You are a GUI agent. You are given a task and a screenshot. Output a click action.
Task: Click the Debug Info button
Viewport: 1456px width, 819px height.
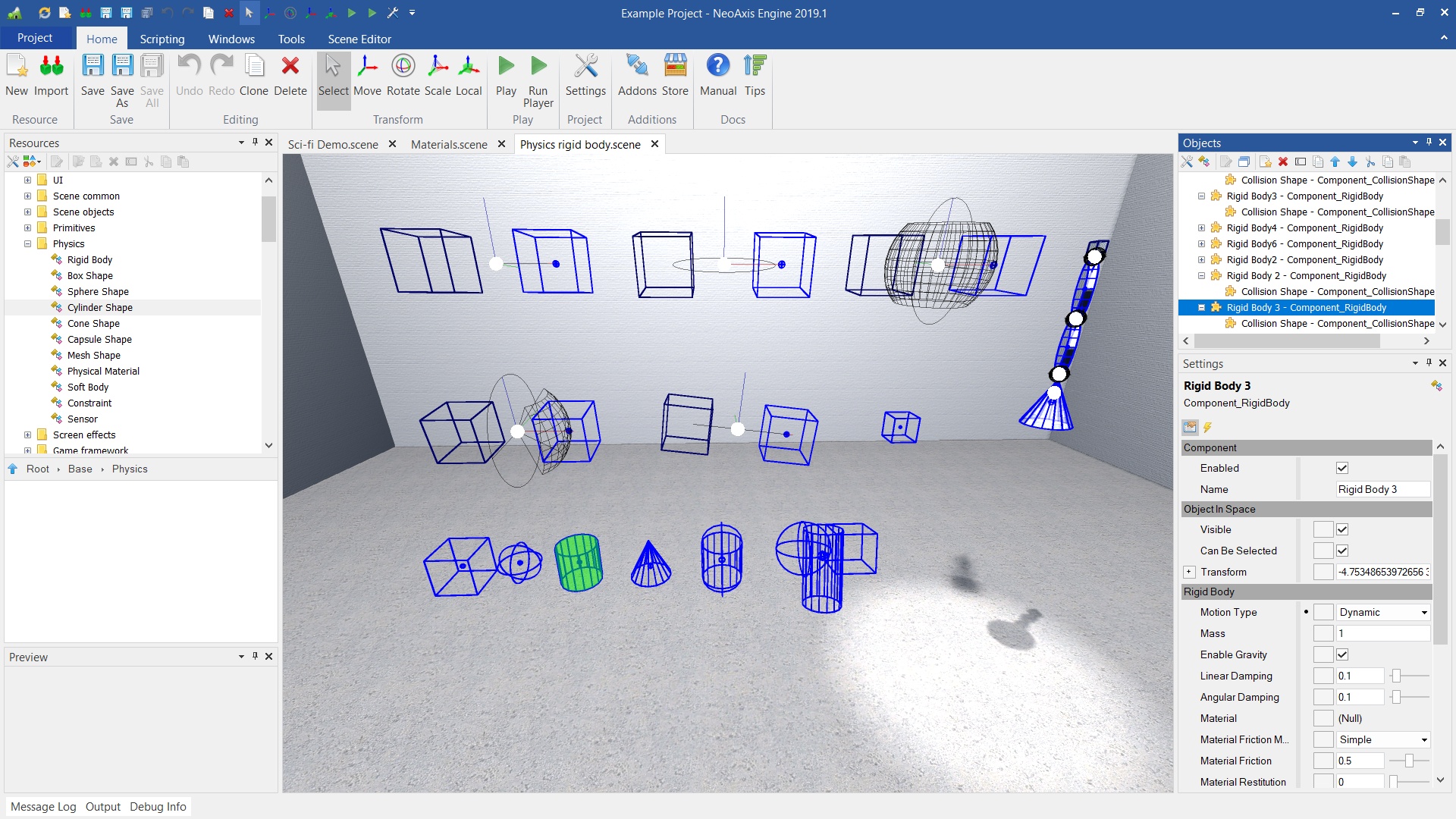tap(158, 806)
